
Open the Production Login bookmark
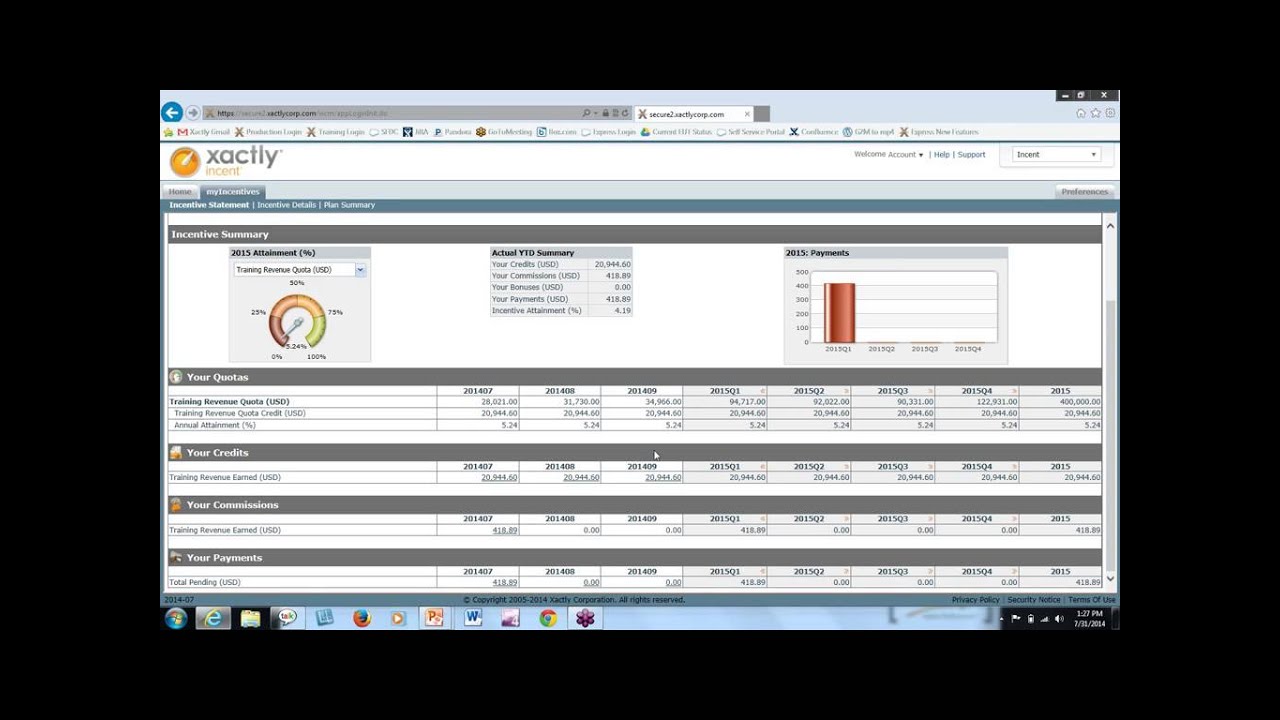coord(267,132)
